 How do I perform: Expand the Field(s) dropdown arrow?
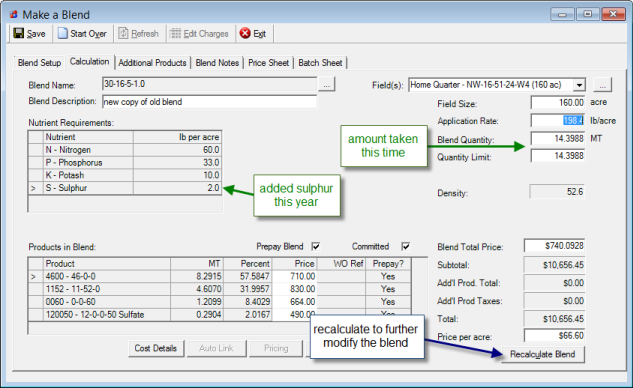coord(579,85)
